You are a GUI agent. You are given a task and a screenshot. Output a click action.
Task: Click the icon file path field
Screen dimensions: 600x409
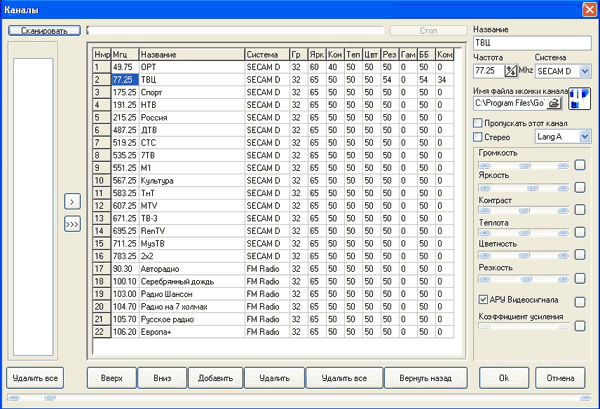510,103
